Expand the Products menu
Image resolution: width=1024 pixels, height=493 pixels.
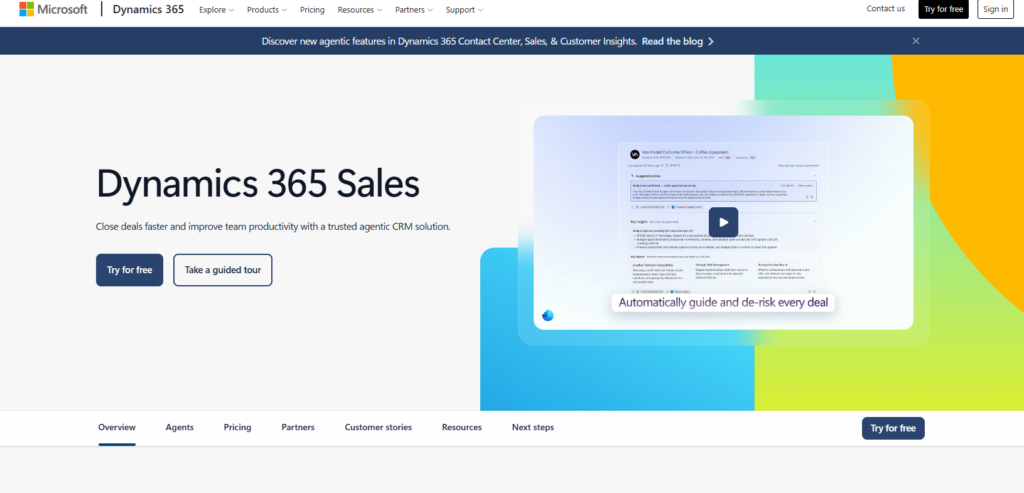click(x=266, y=10)
